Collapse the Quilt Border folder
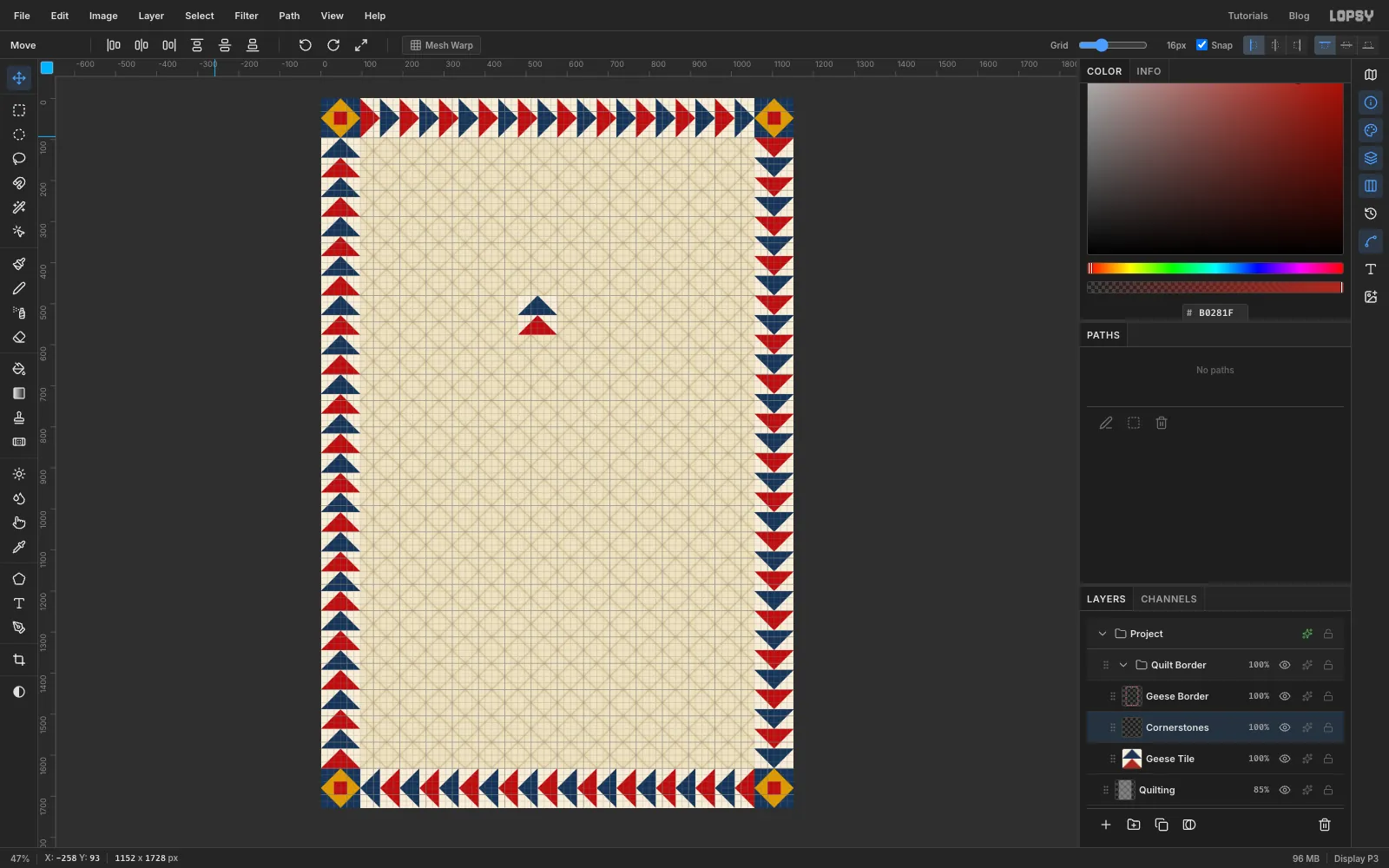This screenshot has width=1389, height=868. click(1123, 665)
